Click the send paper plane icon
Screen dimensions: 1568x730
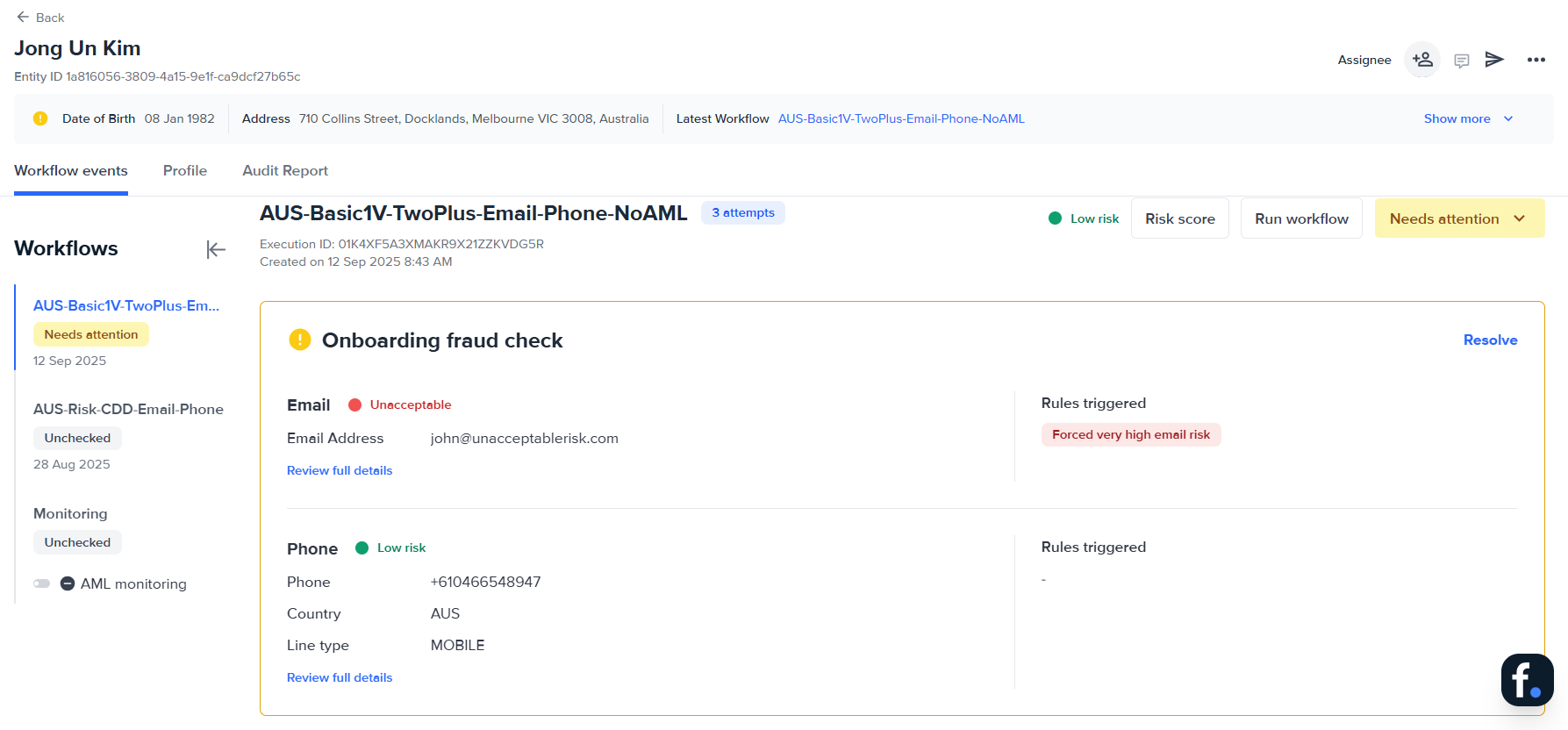click(1494, 60)
